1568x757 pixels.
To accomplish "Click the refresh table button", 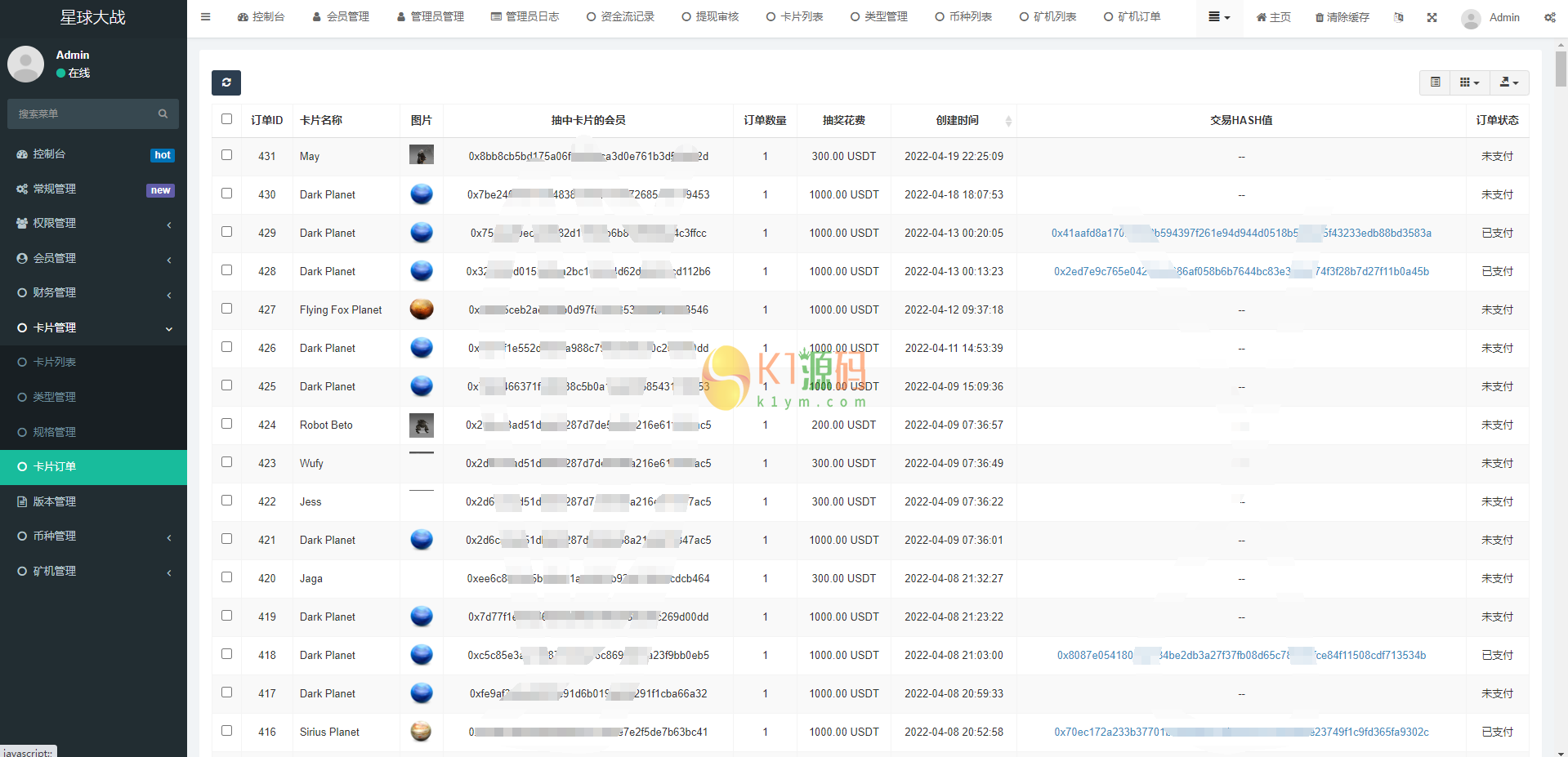I will tap(226, 82).
